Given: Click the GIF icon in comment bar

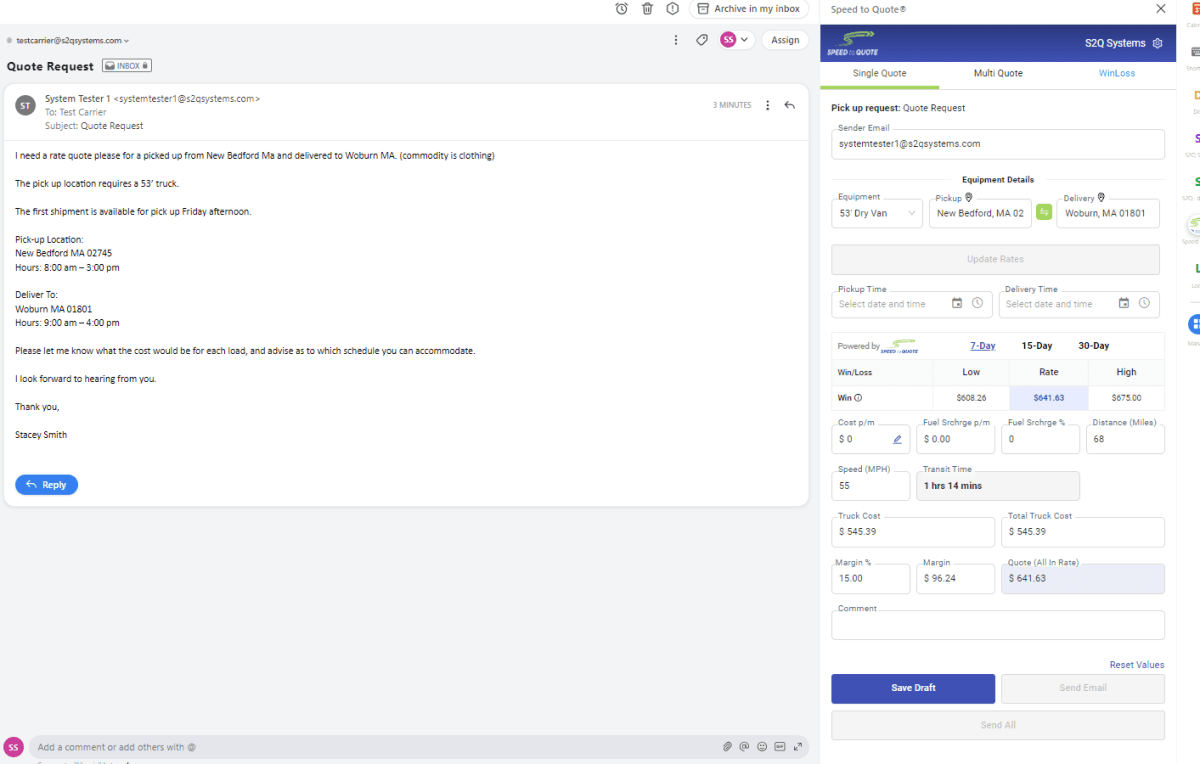Looking at the screenshot, I should click(x=779, y=747).
